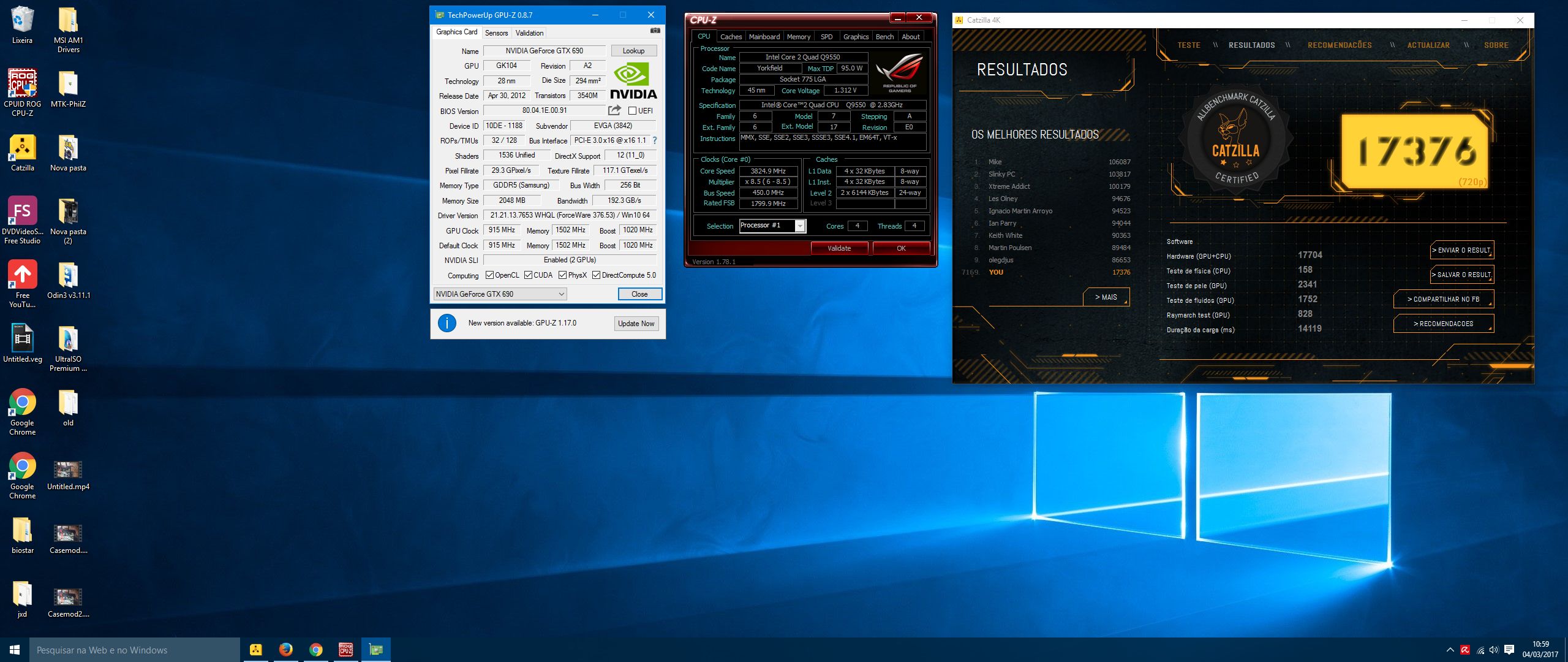
Task: Open the Untitled.mp4 video file
Action: 68,475
